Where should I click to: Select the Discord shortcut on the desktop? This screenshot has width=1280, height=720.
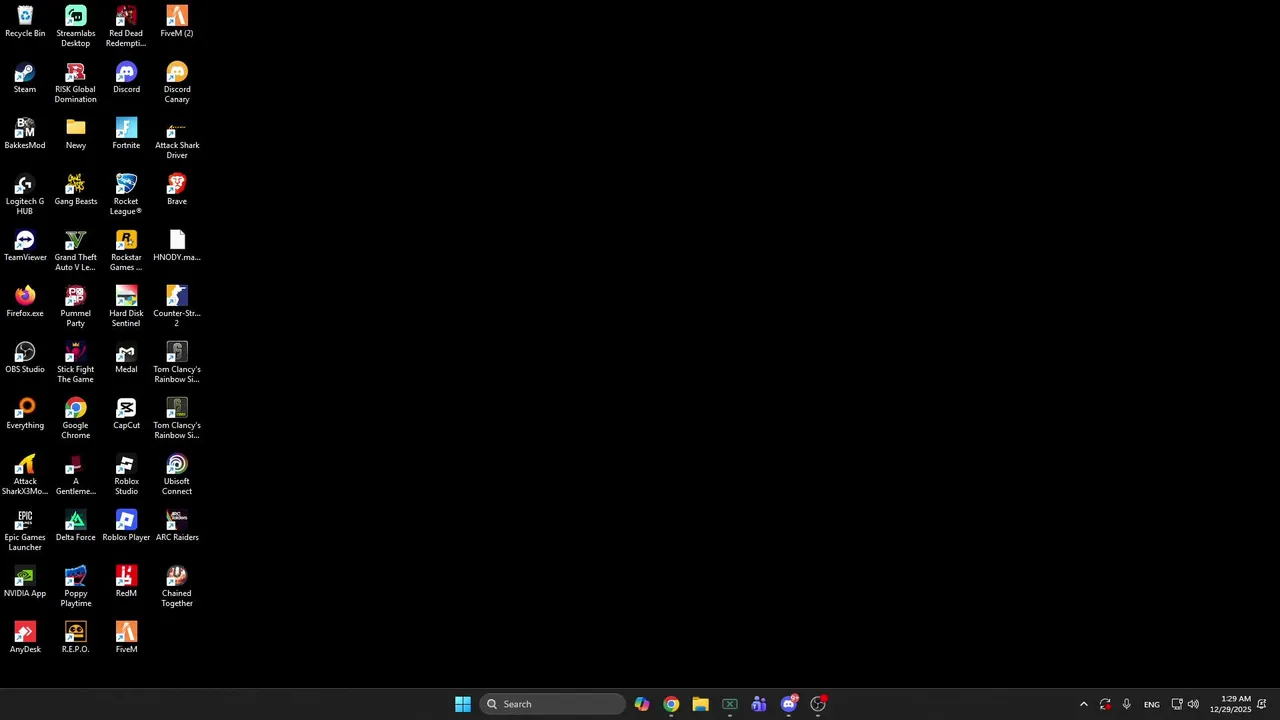click(126, 78)
